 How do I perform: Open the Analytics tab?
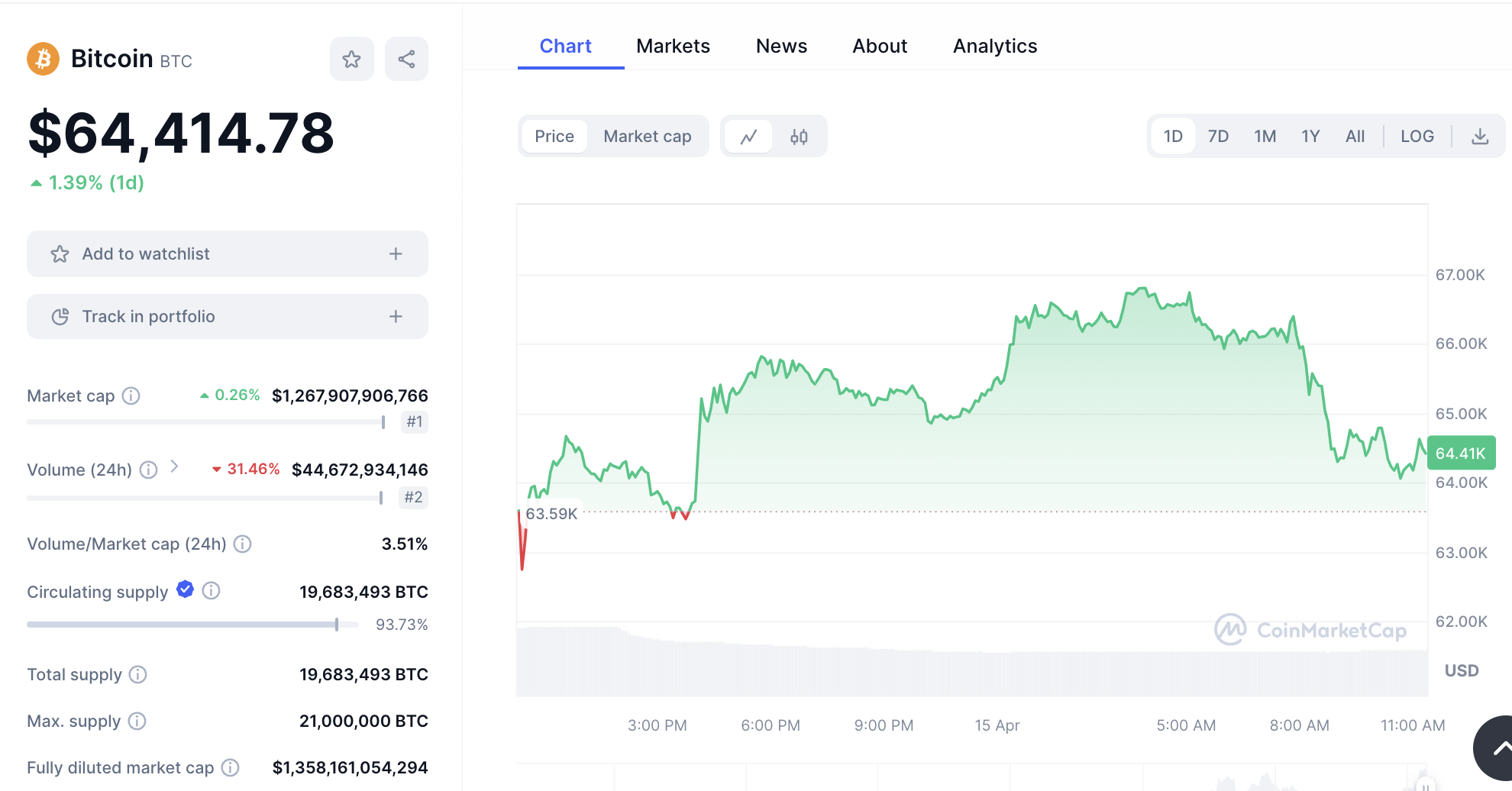(x=994, y=47)
